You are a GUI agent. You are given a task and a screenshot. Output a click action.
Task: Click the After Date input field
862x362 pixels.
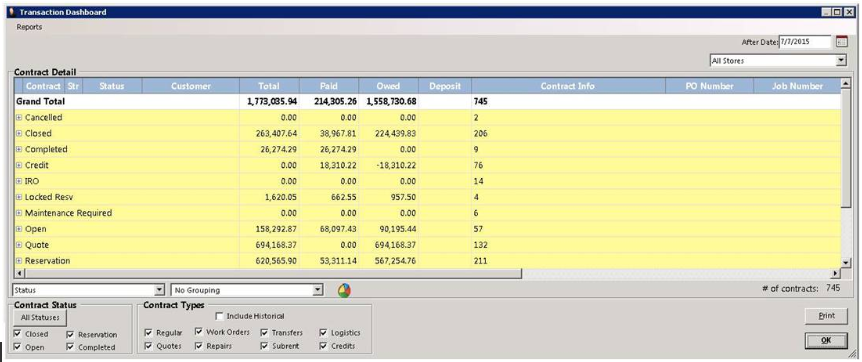[805, 42]
